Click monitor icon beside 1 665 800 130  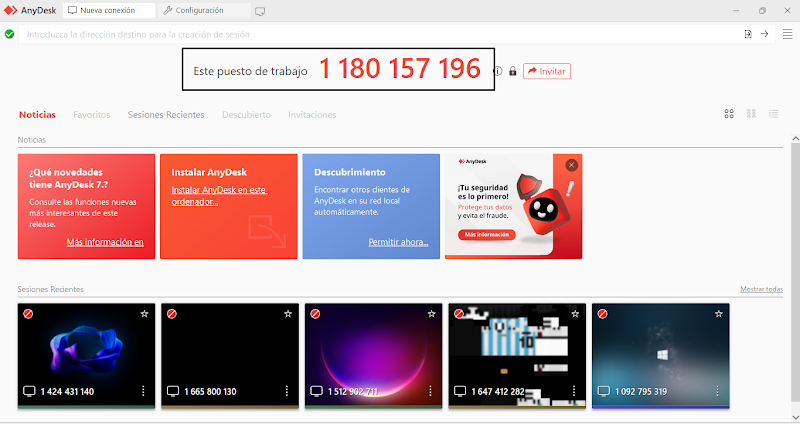[x=173, y=391]
